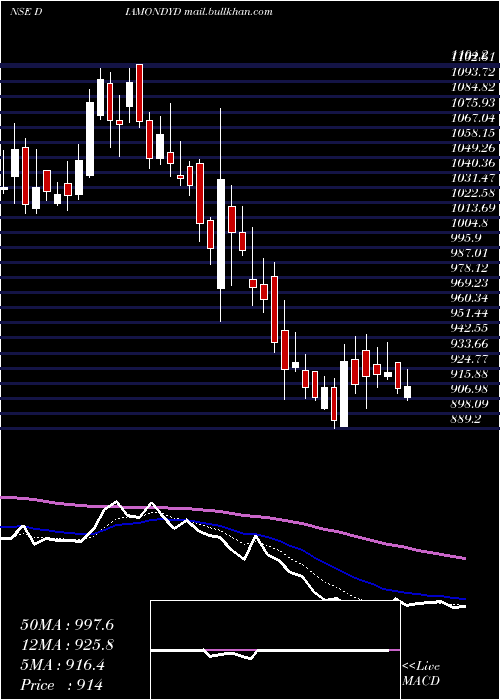Screen dimensions: 500x700
Task: Click the Live MACD label
Action: tap(421, 673)
